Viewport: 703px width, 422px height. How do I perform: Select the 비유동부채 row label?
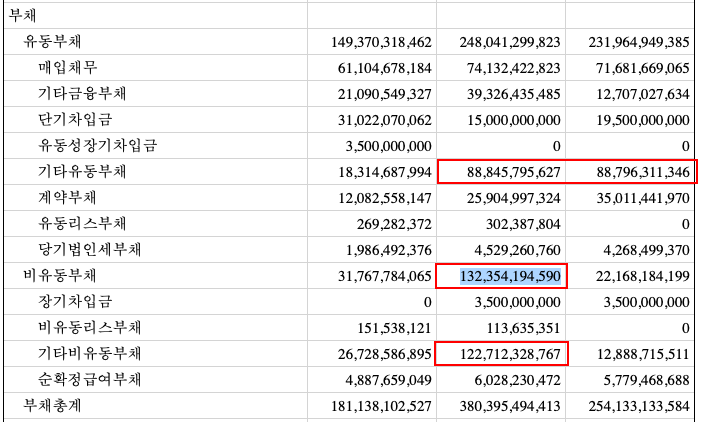click(x=60, y=275)
